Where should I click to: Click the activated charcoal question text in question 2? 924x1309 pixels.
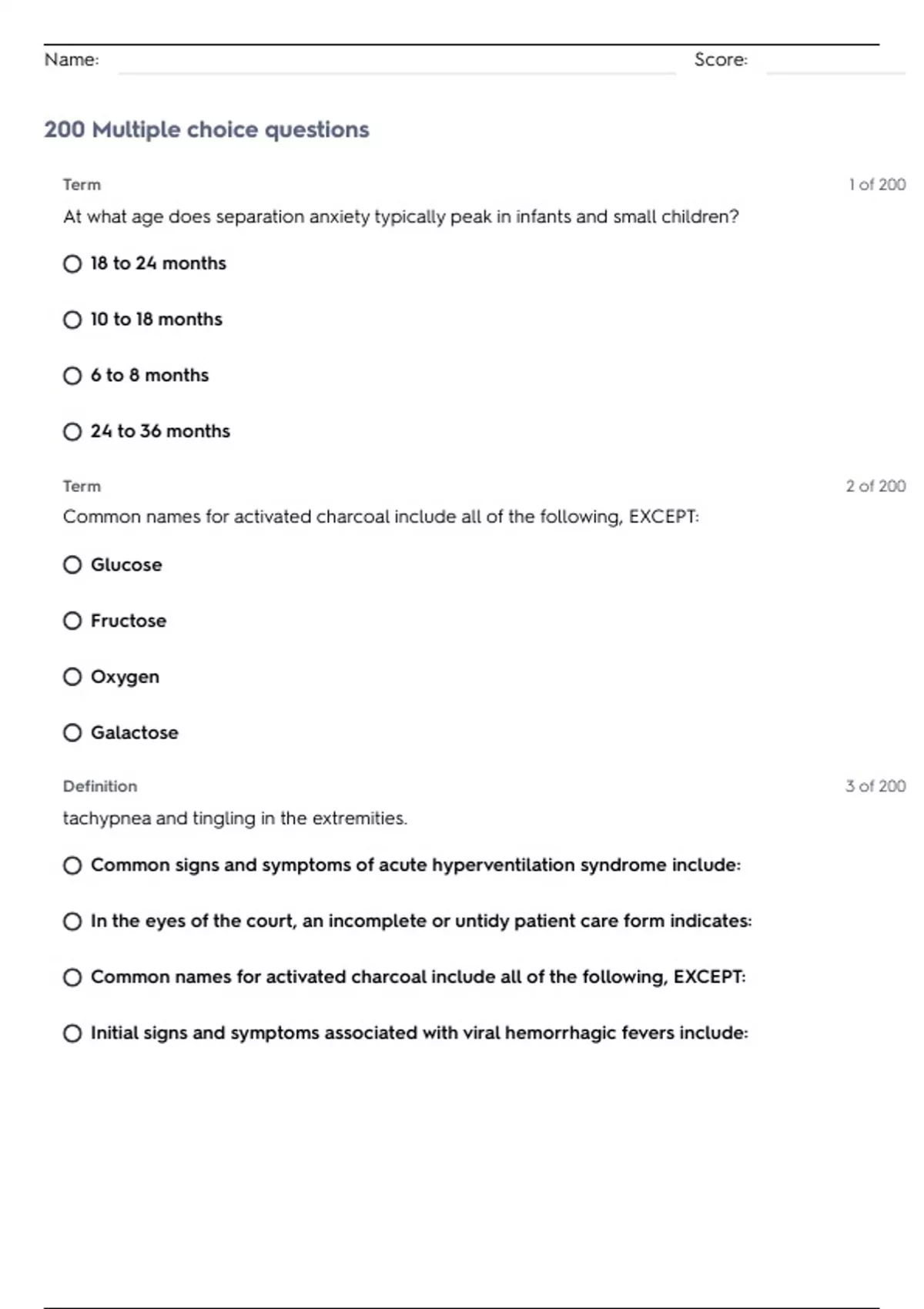tap(380, 517)
